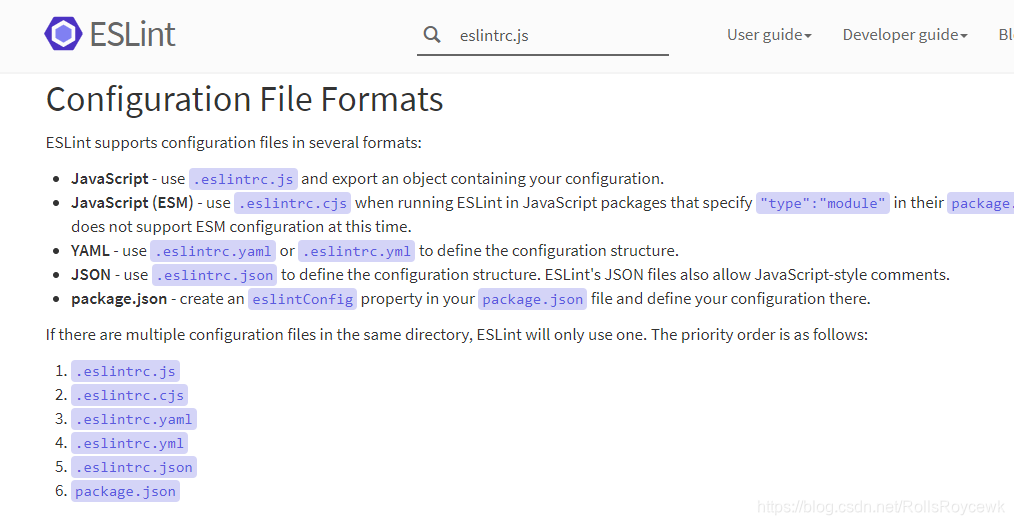Screen dimensions: 1014x525
Task: Click .eslintrc.yml code in YAML bullet
Action: point(357,251)
